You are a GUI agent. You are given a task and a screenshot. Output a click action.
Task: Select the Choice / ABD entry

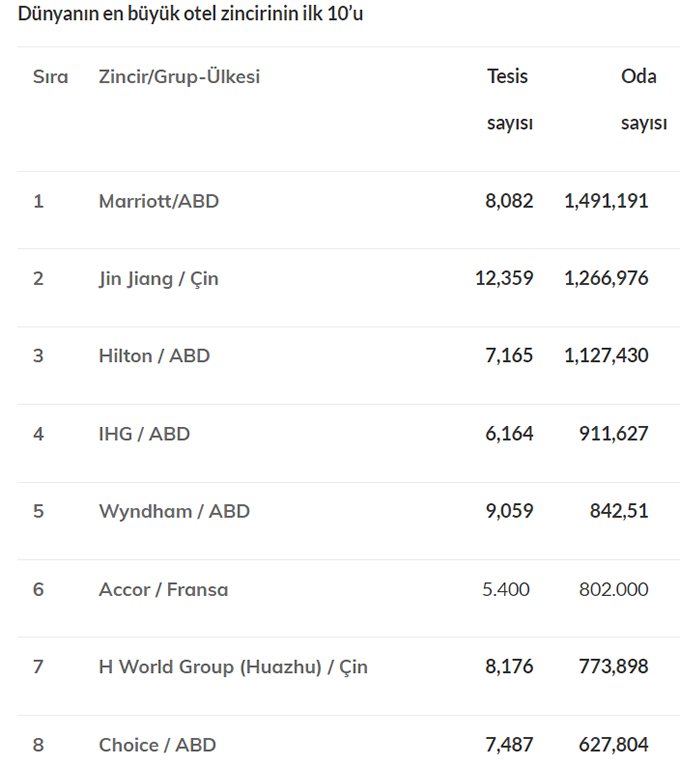tap(157, 745)
